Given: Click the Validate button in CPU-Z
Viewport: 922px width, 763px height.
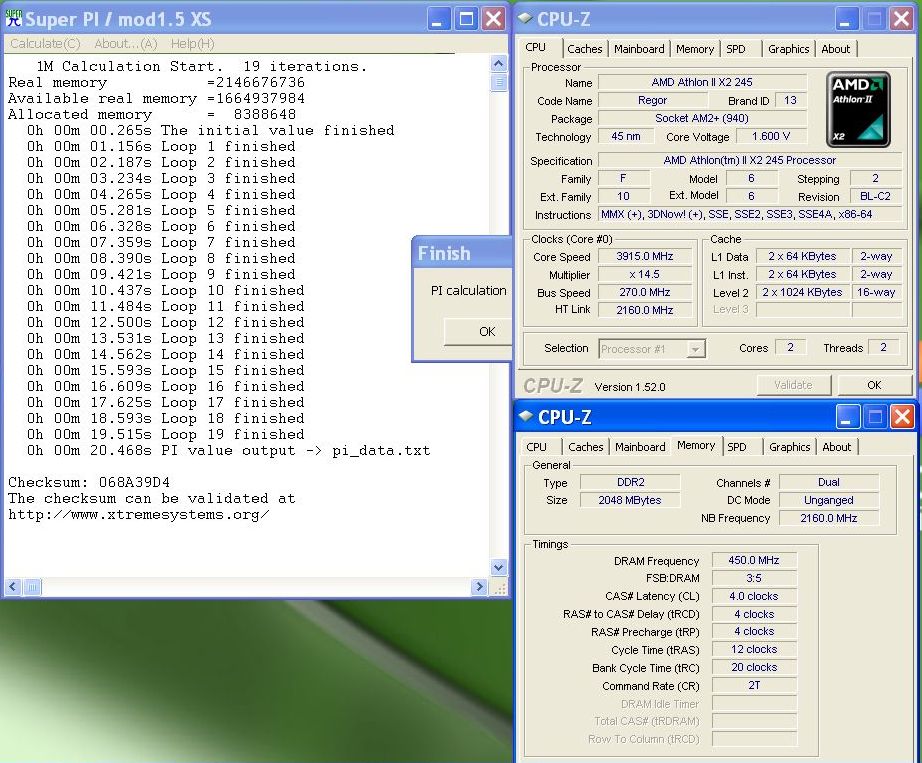Looking at the screenshot, I should [x=793, y=385].
